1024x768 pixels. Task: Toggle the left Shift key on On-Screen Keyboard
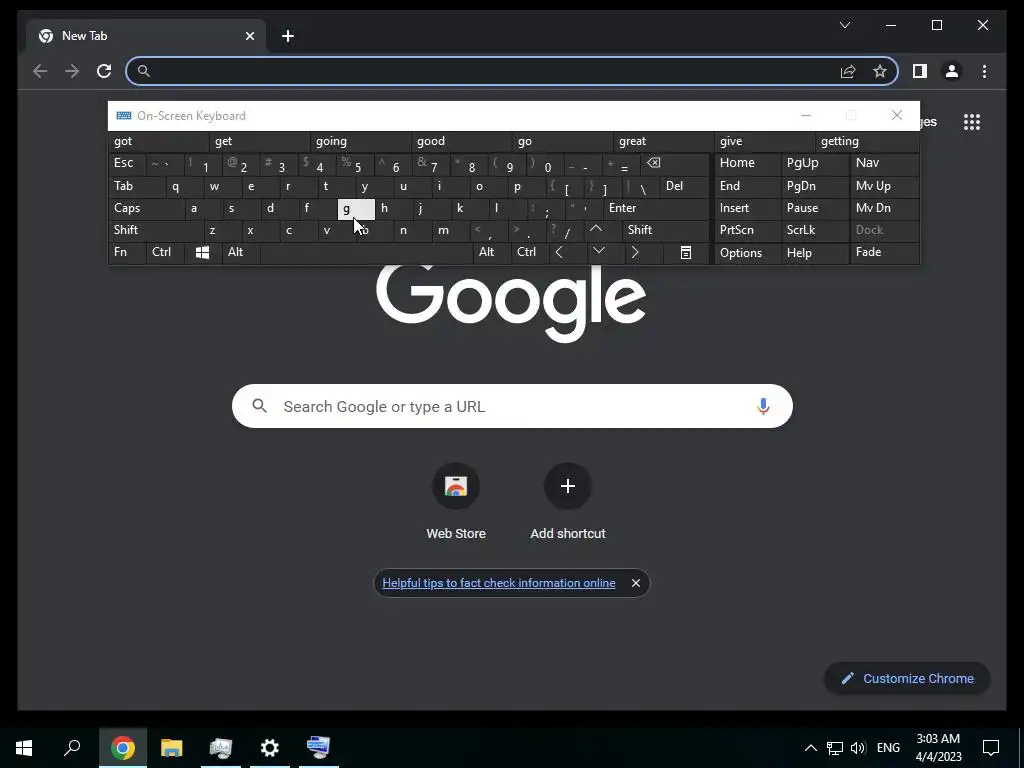click(x=155, y=230)
